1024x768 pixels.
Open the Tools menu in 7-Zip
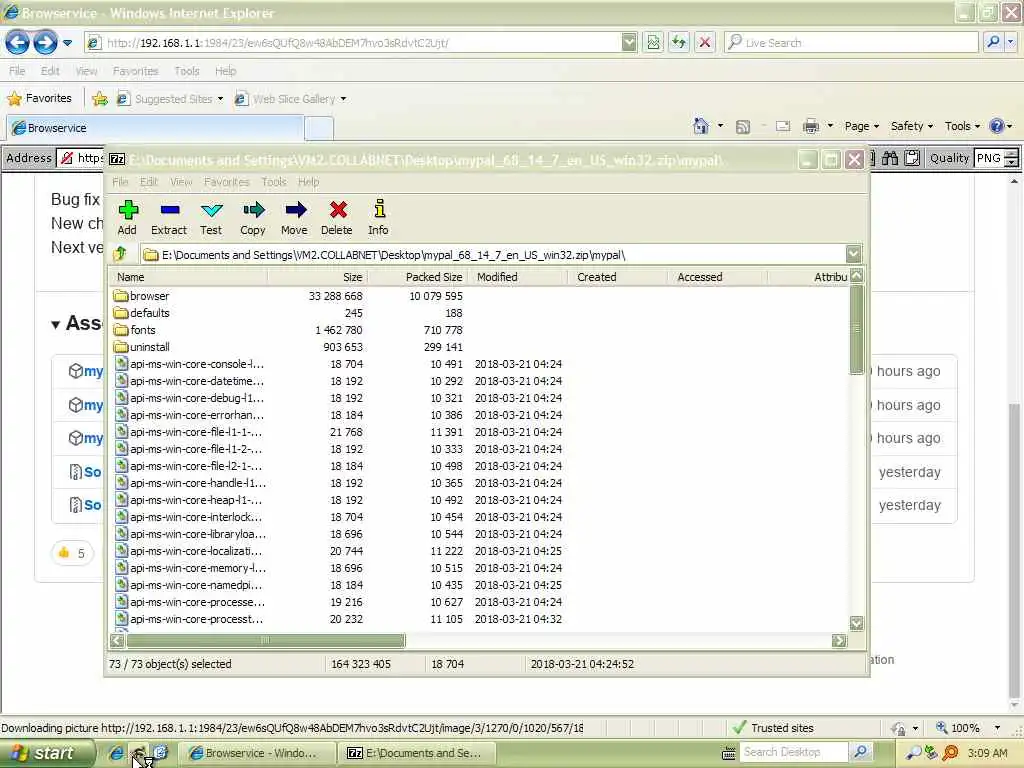tap(274, 182)
